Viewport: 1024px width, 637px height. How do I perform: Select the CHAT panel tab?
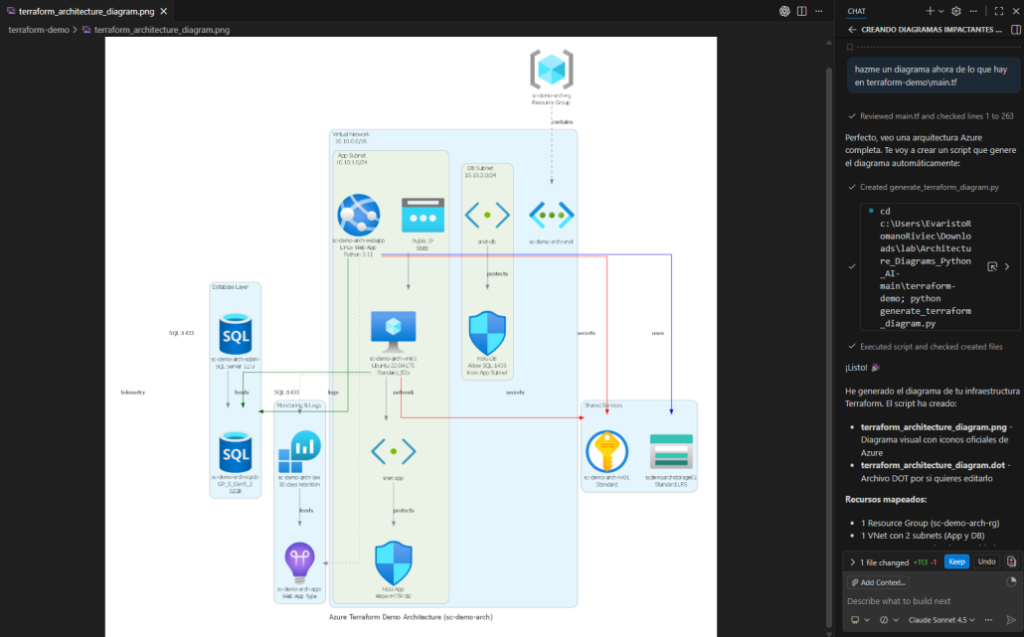click(x=857, y=11)
